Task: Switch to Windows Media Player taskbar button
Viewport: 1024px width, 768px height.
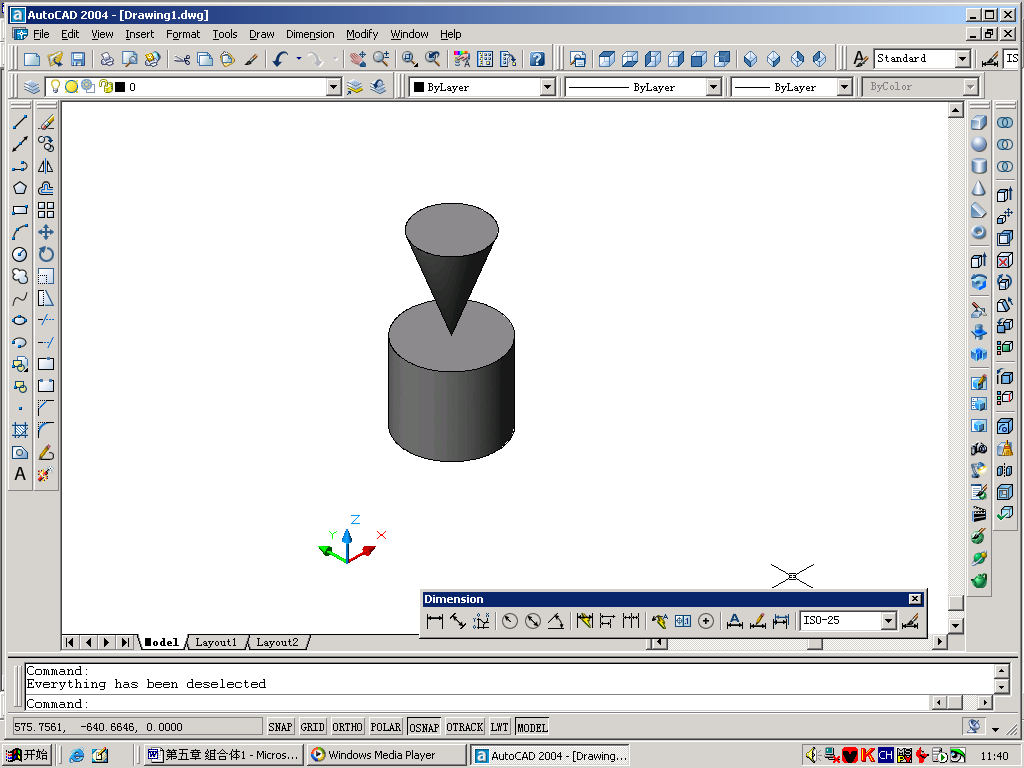Action: point(387,755)
